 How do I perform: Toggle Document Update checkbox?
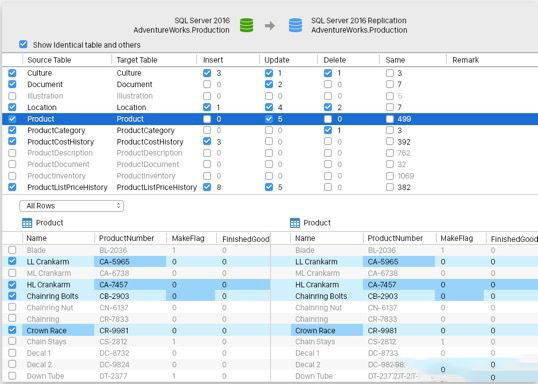[x=269, y=84]
